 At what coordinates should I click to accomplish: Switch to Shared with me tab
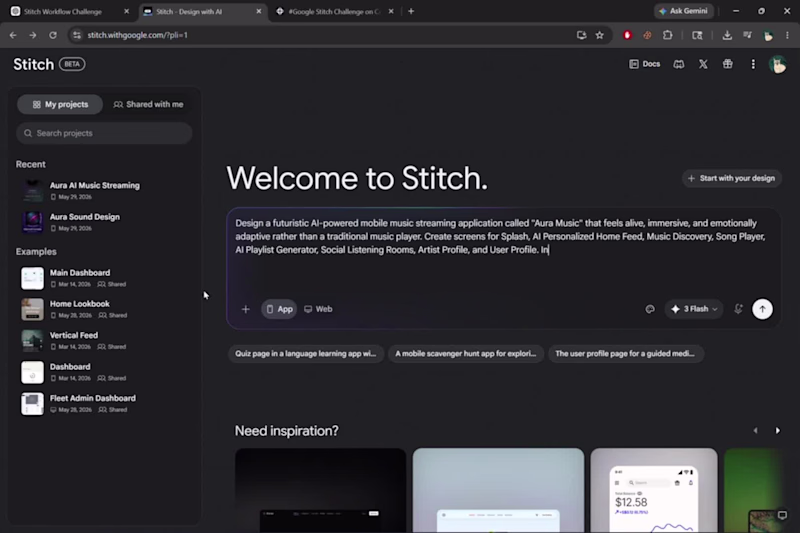click(x=148, y=105)
